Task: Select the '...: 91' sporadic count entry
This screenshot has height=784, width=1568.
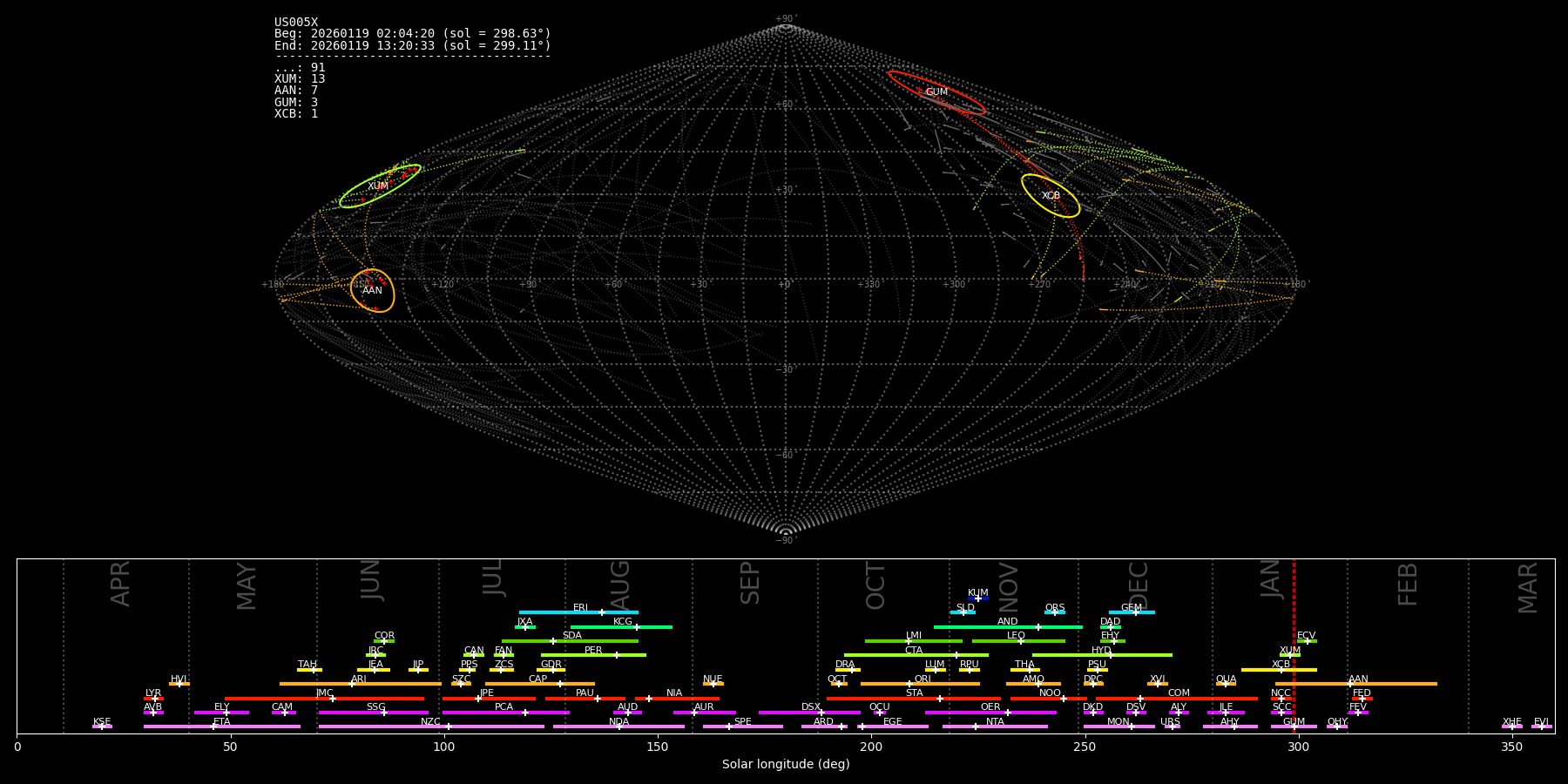Action: pos(300,68)
